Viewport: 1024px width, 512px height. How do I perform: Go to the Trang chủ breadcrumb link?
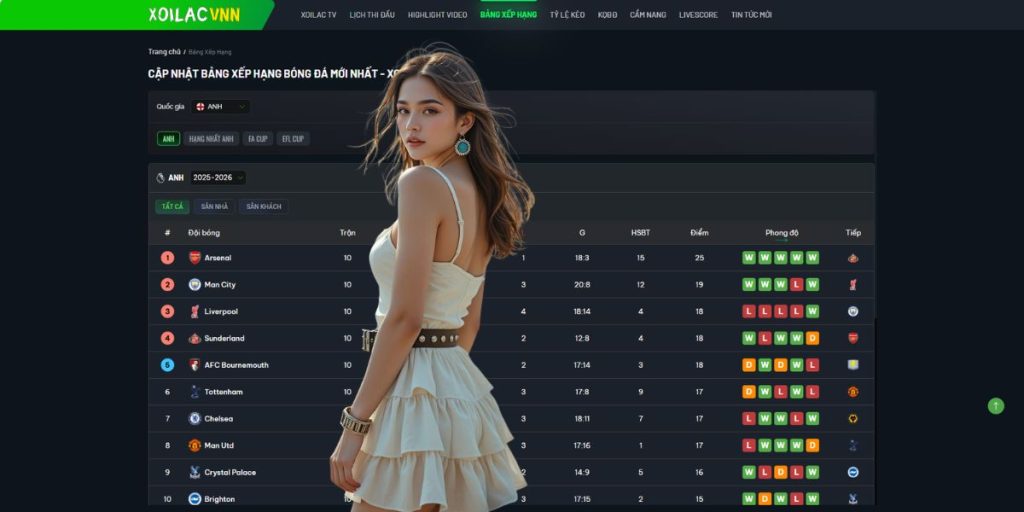coord(164,51)
